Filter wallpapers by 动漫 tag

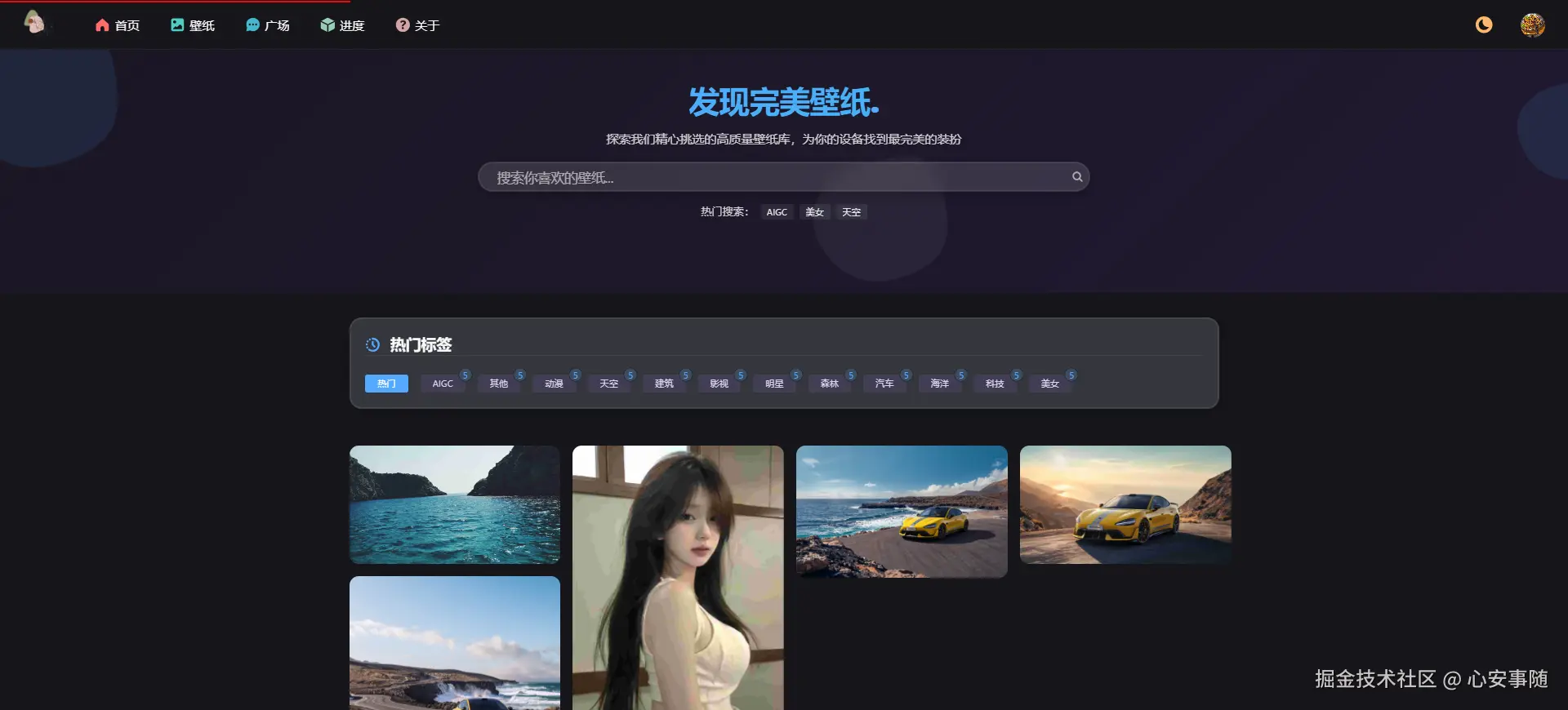click(554, 384)
